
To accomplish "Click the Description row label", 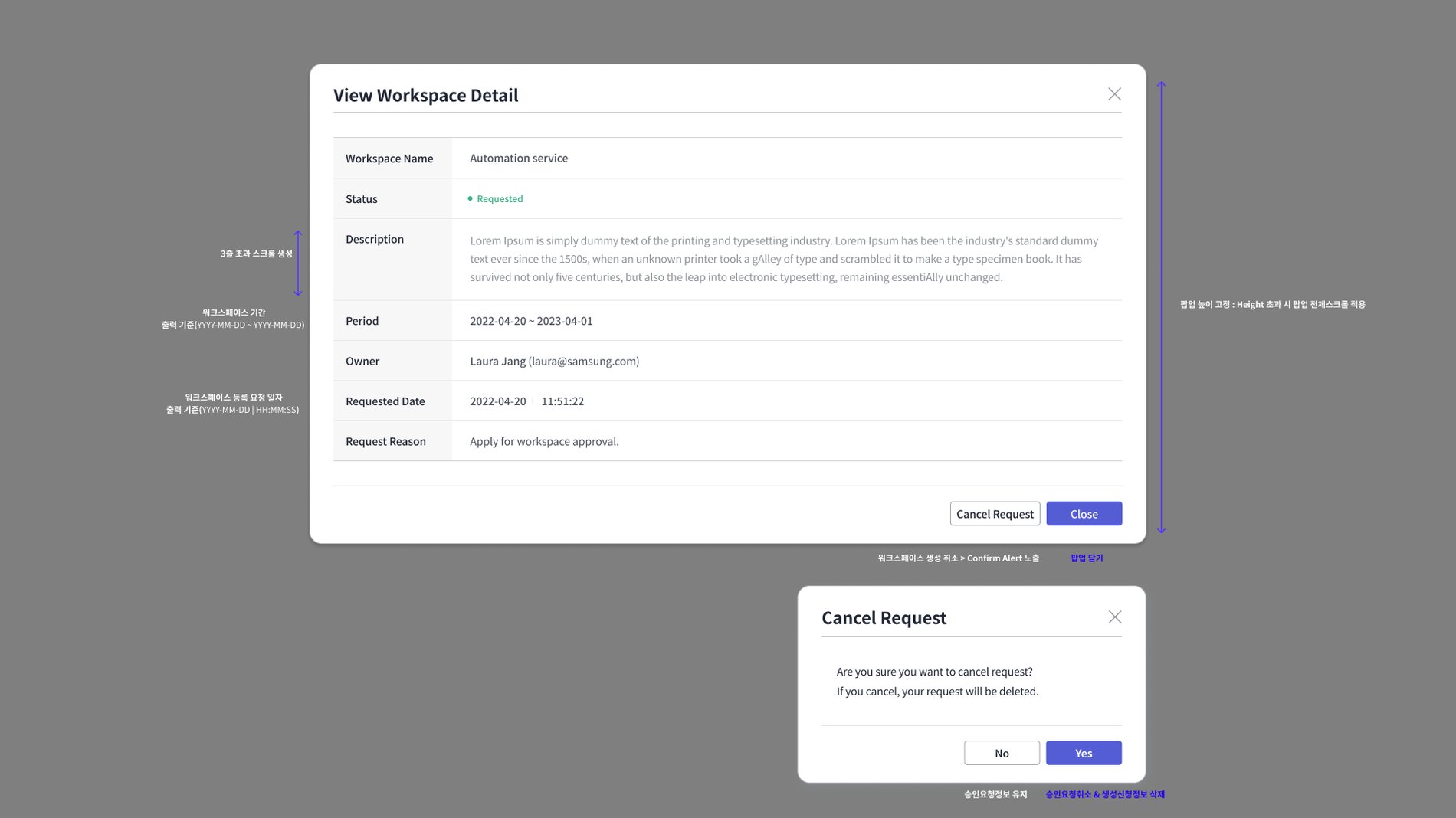I will (x=375, y=239).
